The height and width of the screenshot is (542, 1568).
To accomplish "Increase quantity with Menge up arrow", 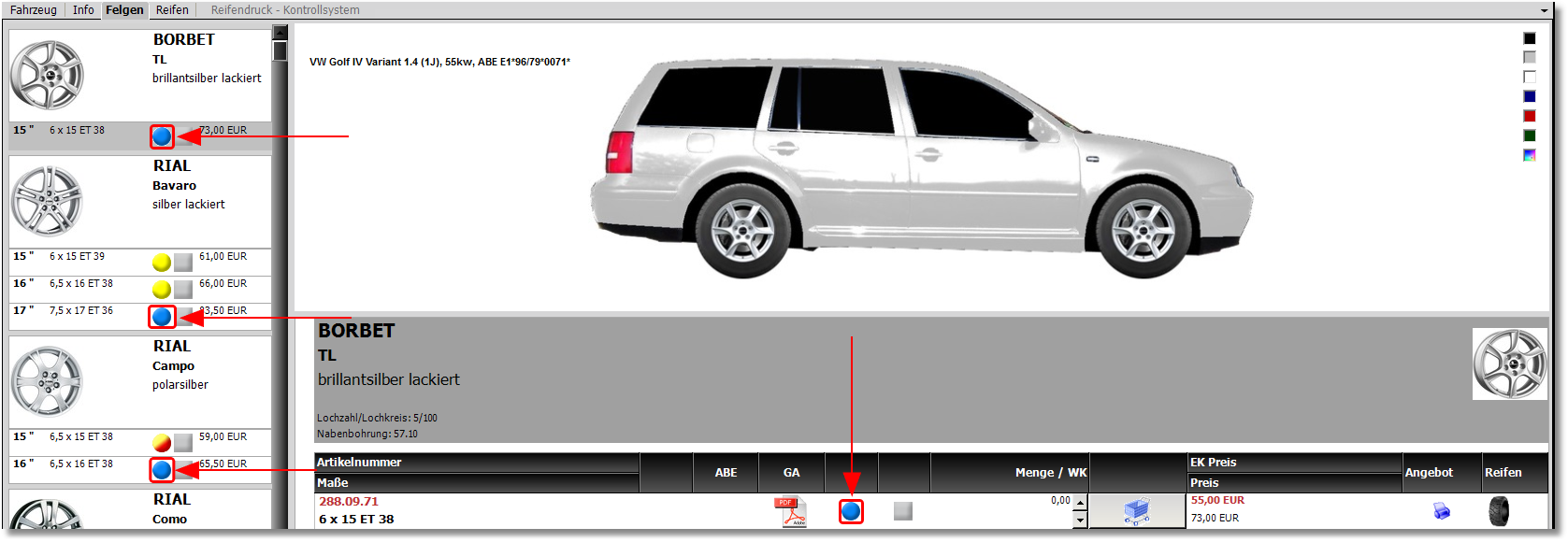I will coord(1080,503).
